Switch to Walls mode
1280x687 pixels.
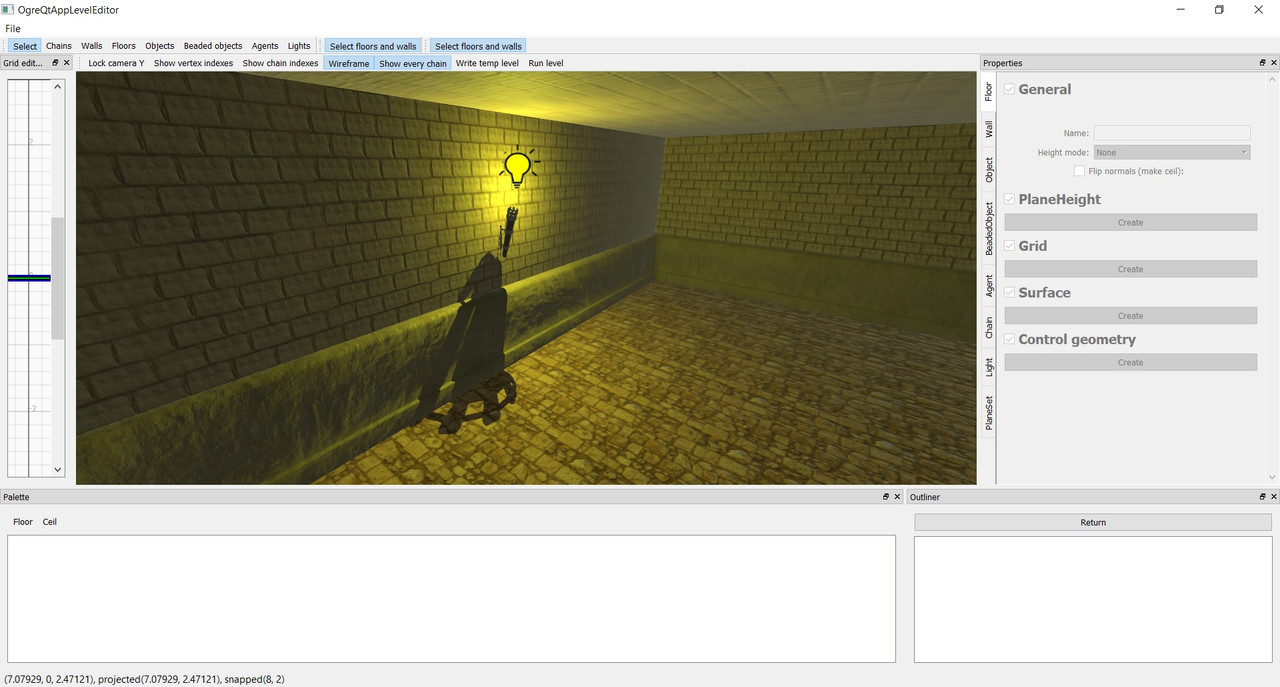pos(92,46)
